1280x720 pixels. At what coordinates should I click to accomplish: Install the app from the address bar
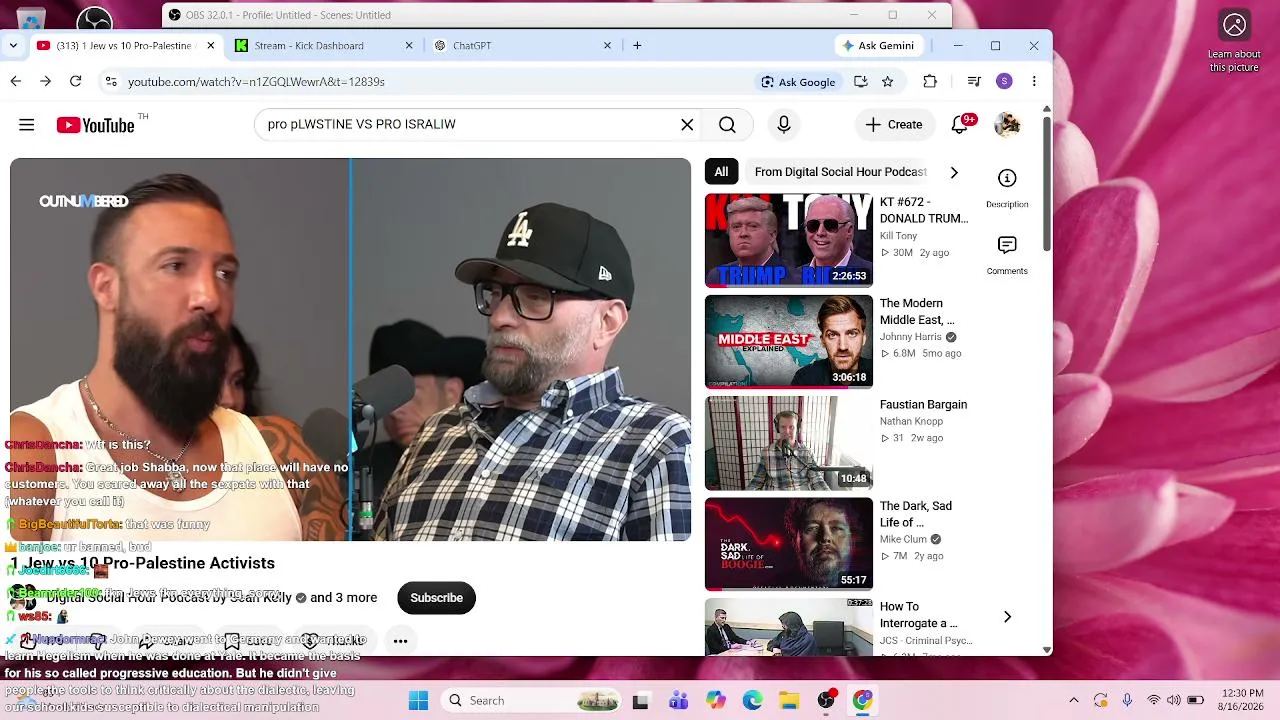click(860, 82)
